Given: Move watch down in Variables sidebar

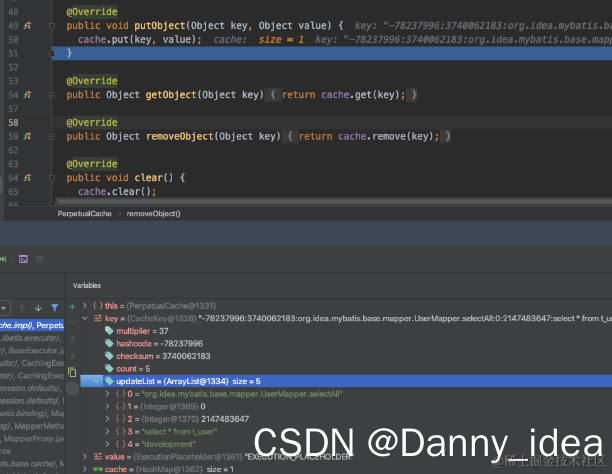Looking at the screenshot, I should pyautogui.click(x=72, y=356).
